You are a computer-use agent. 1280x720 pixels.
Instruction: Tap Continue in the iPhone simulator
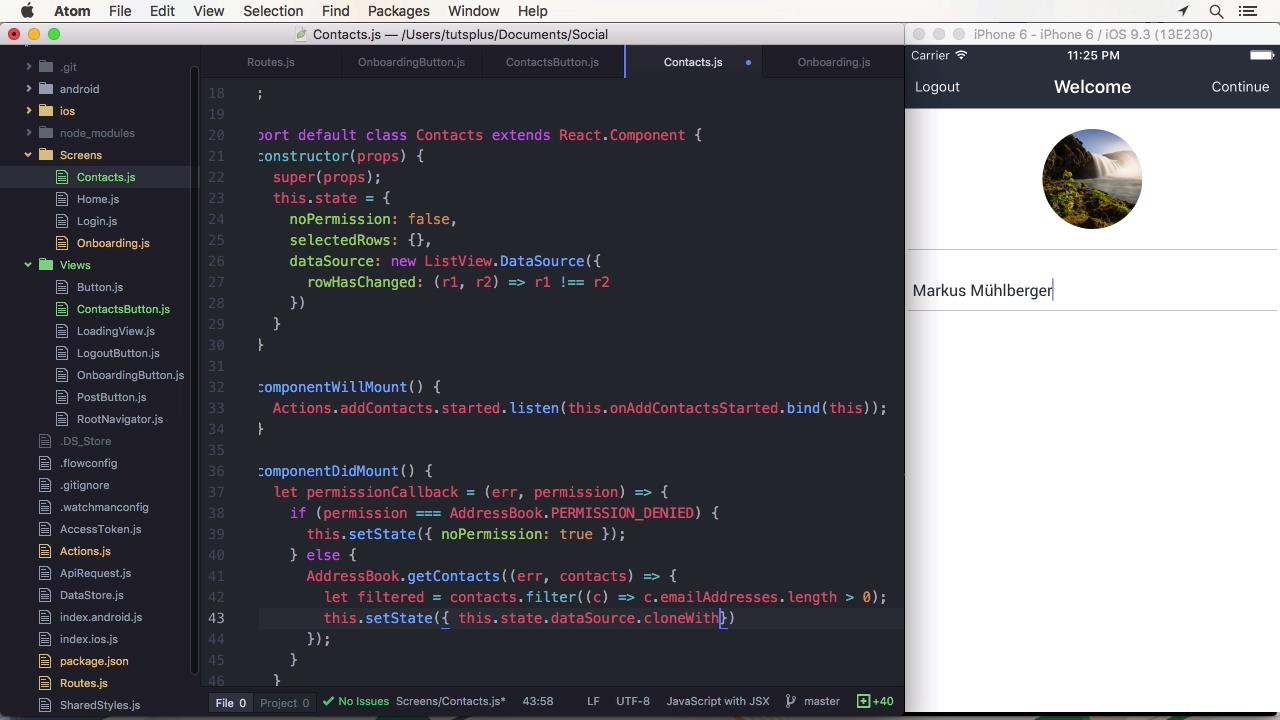1240,87
